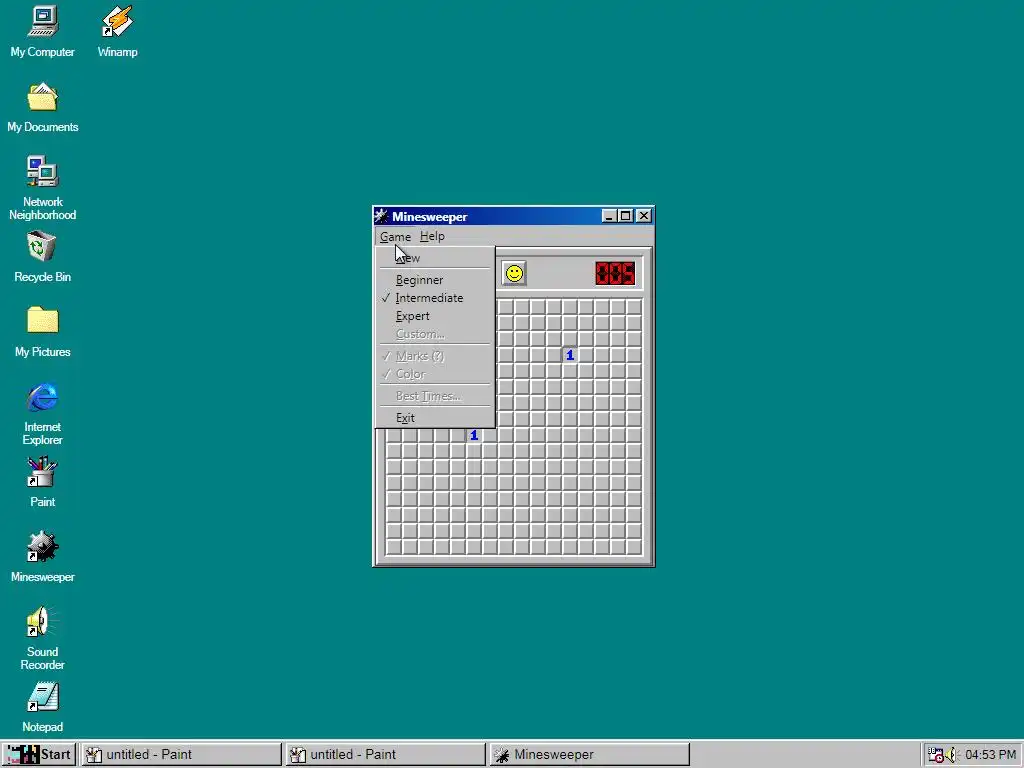Screen dimensions: 1024x768
Task: Click the 04:53 PM system clock
Action: click(990, 754)
